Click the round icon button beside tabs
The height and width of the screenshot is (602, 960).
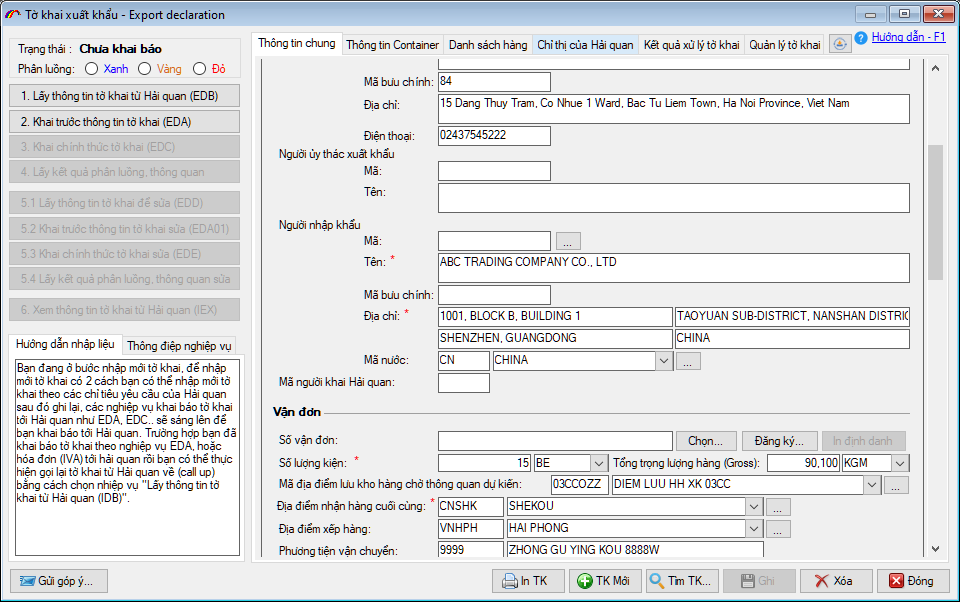[839, 44]
